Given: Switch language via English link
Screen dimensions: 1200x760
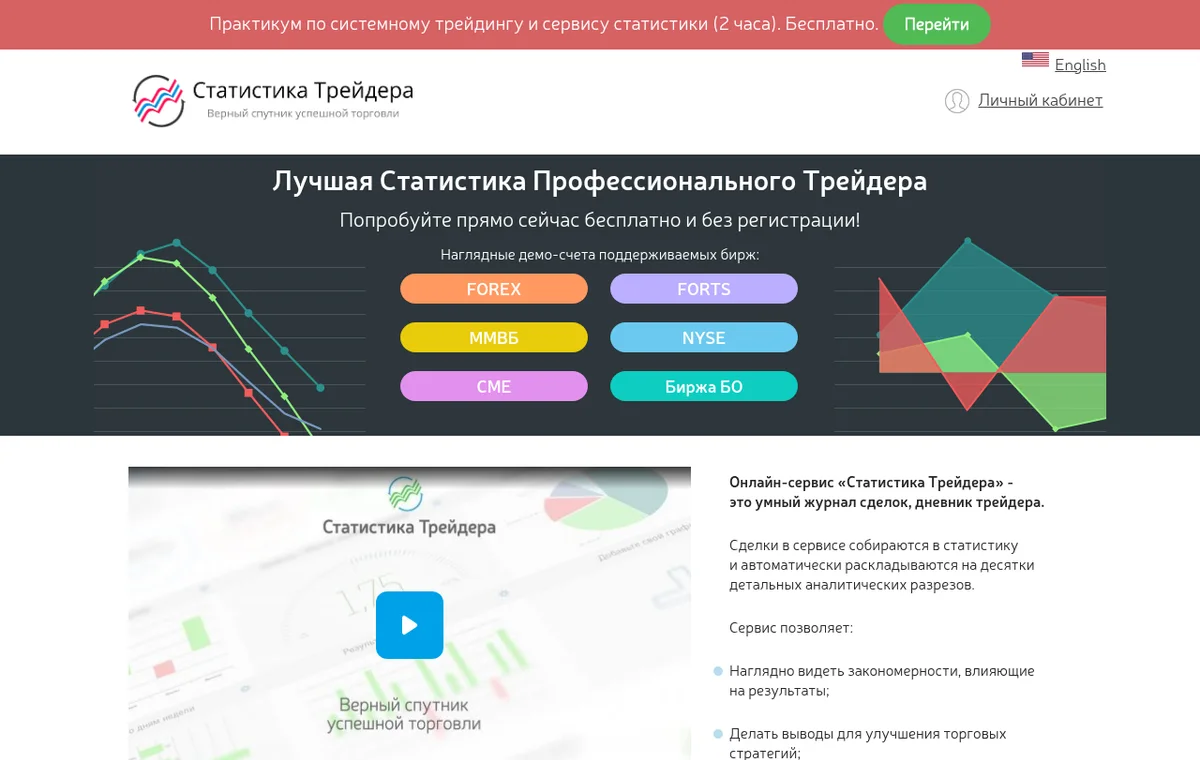Looking at the screenshot, I should coord(1080,65).
